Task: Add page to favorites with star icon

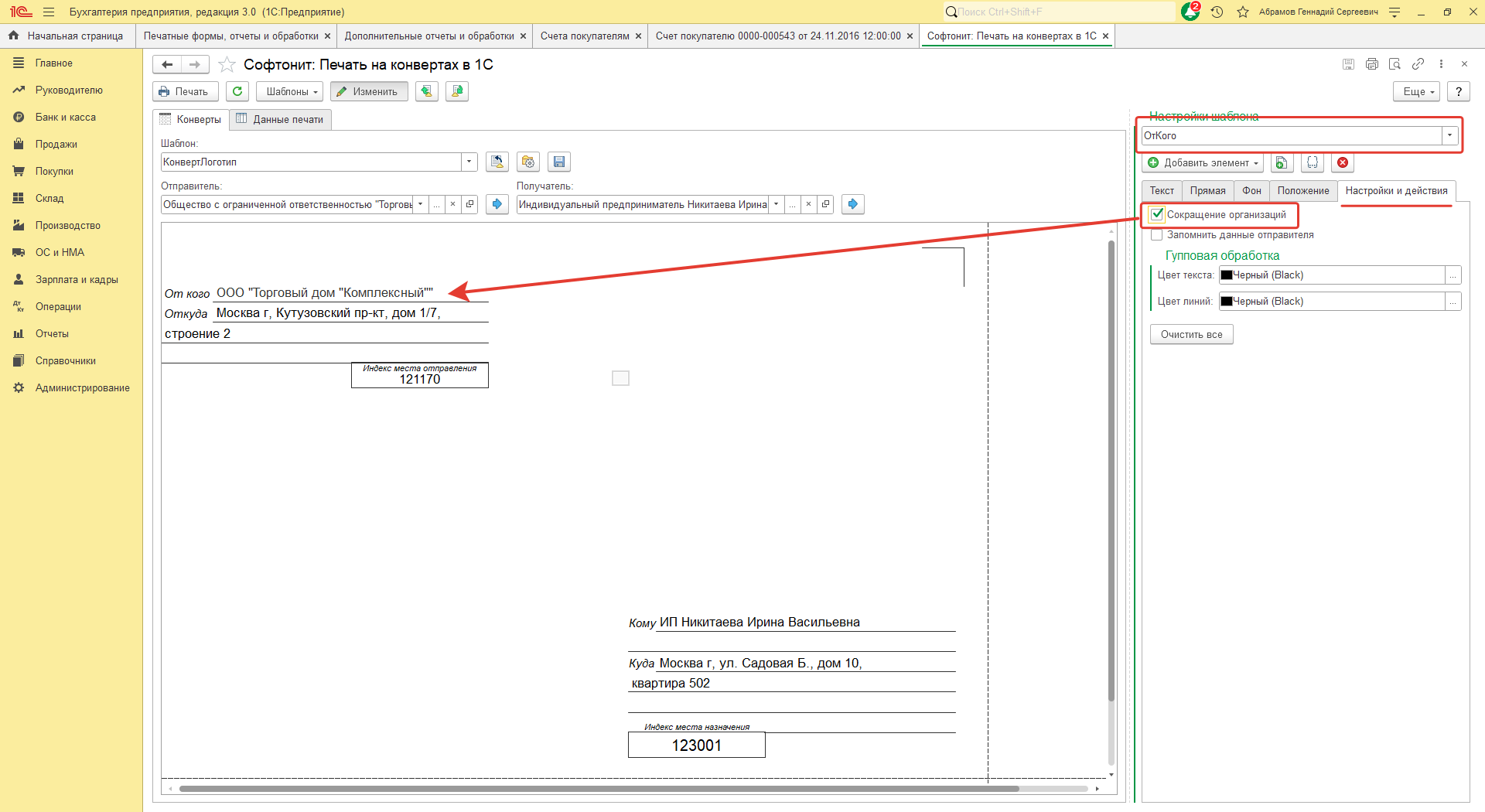Action: (x=227, y=65)
